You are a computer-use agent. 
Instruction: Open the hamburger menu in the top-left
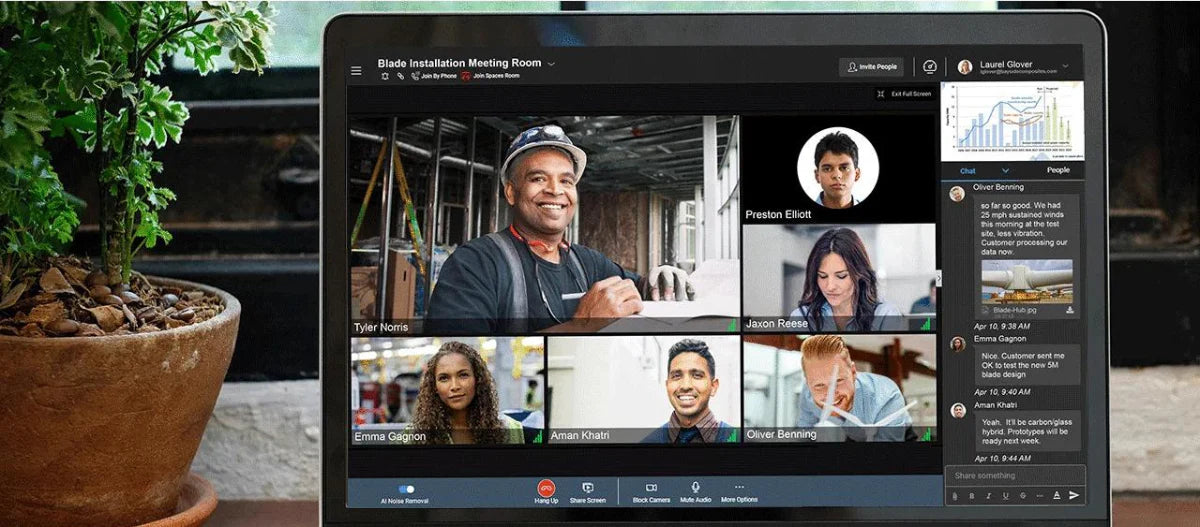tap(356, 71)
